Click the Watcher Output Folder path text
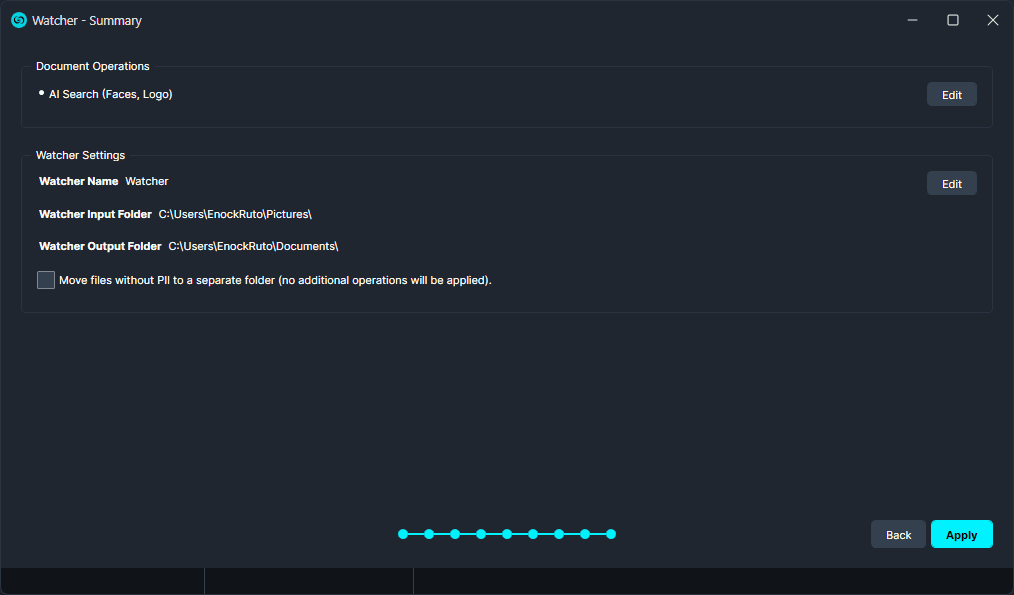 (253, 246)
